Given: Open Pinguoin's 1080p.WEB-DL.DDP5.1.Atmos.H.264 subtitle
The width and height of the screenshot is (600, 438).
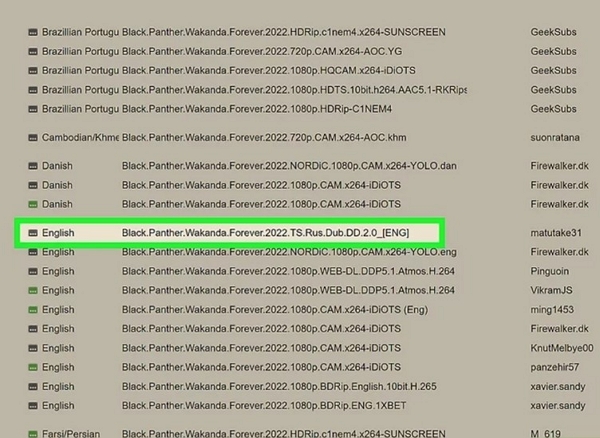Looking at the screenshot, I should [288, 271].
